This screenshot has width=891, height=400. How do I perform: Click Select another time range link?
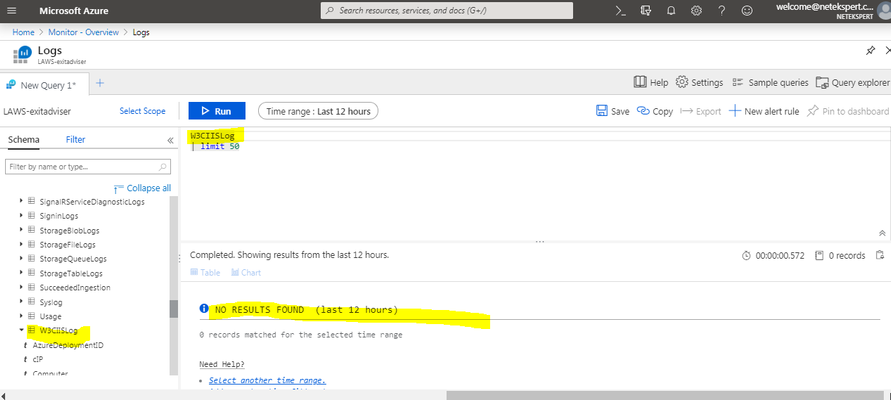(267, 380)
